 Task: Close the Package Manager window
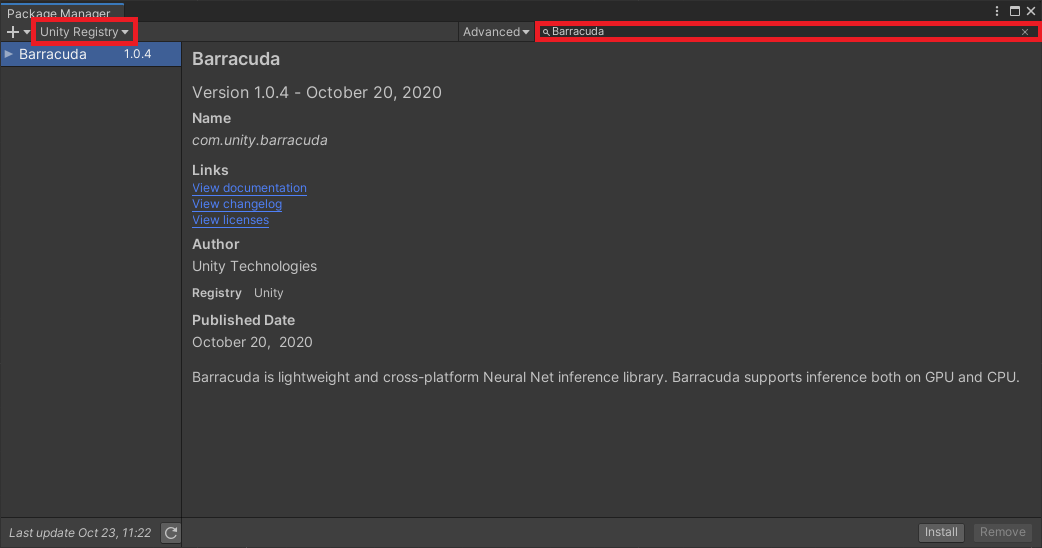click(x=1031, y=11)
